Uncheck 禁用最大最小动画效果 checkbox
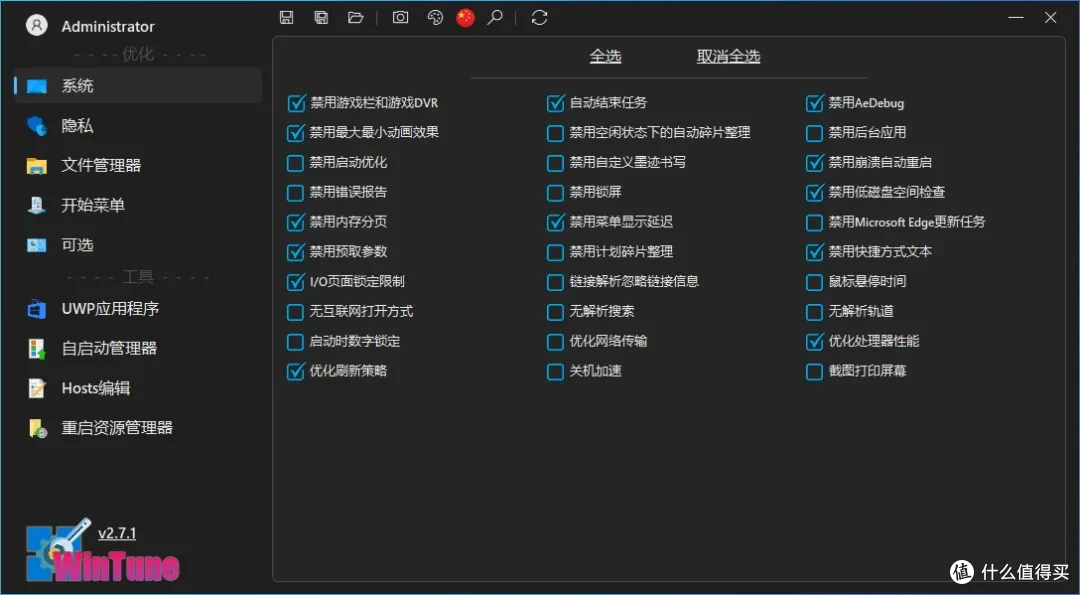The width and height of the screenshot is (1080, 595). coord(295,133)
